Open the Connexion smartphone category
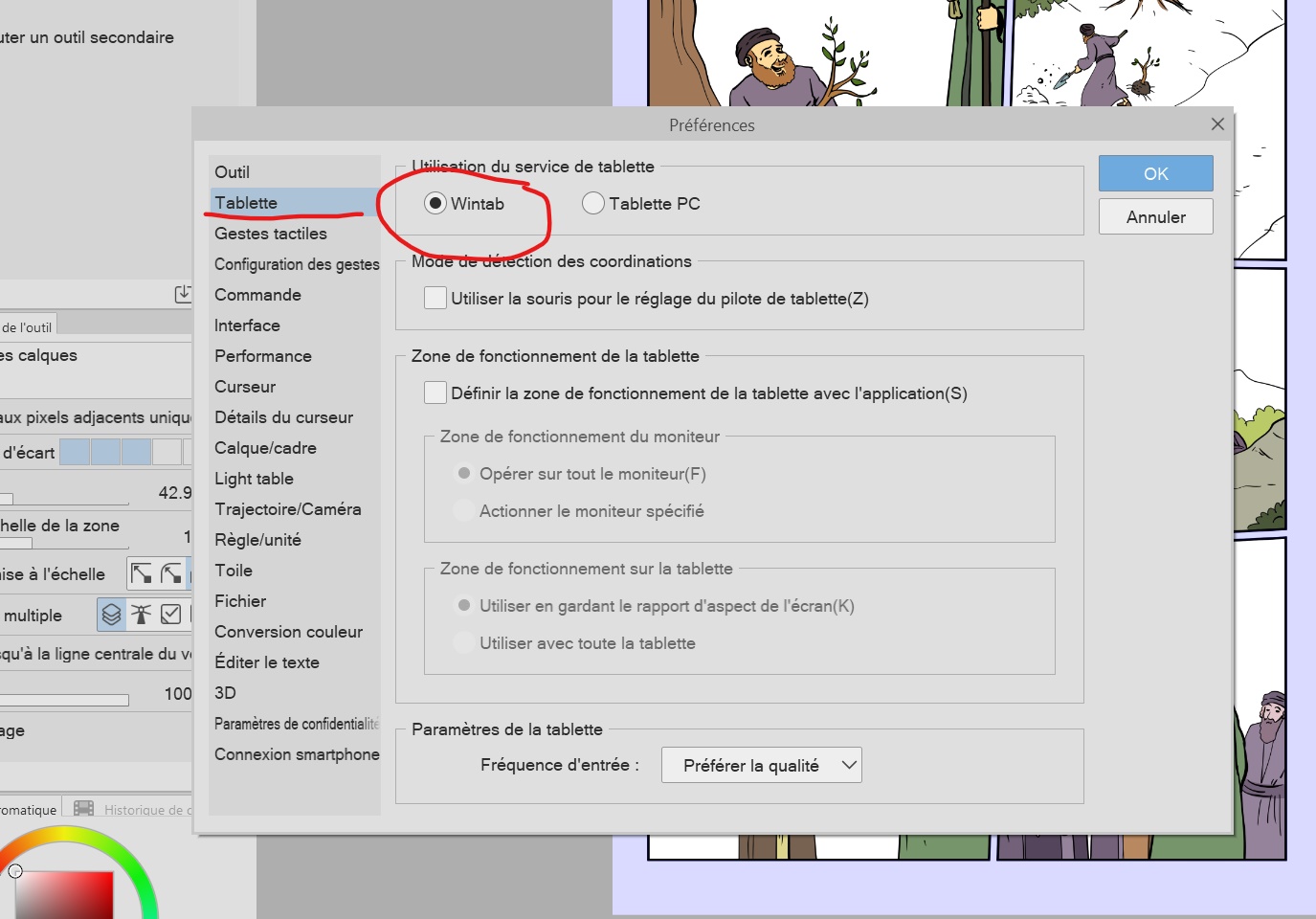The height and width of the screenshot is (919, 1316). (295, 754)
